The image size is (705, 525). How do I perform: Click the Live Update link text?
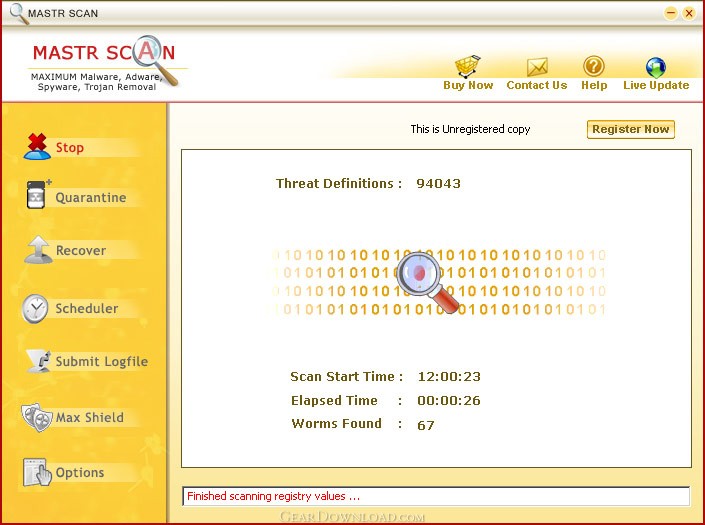tap(656, 85)
